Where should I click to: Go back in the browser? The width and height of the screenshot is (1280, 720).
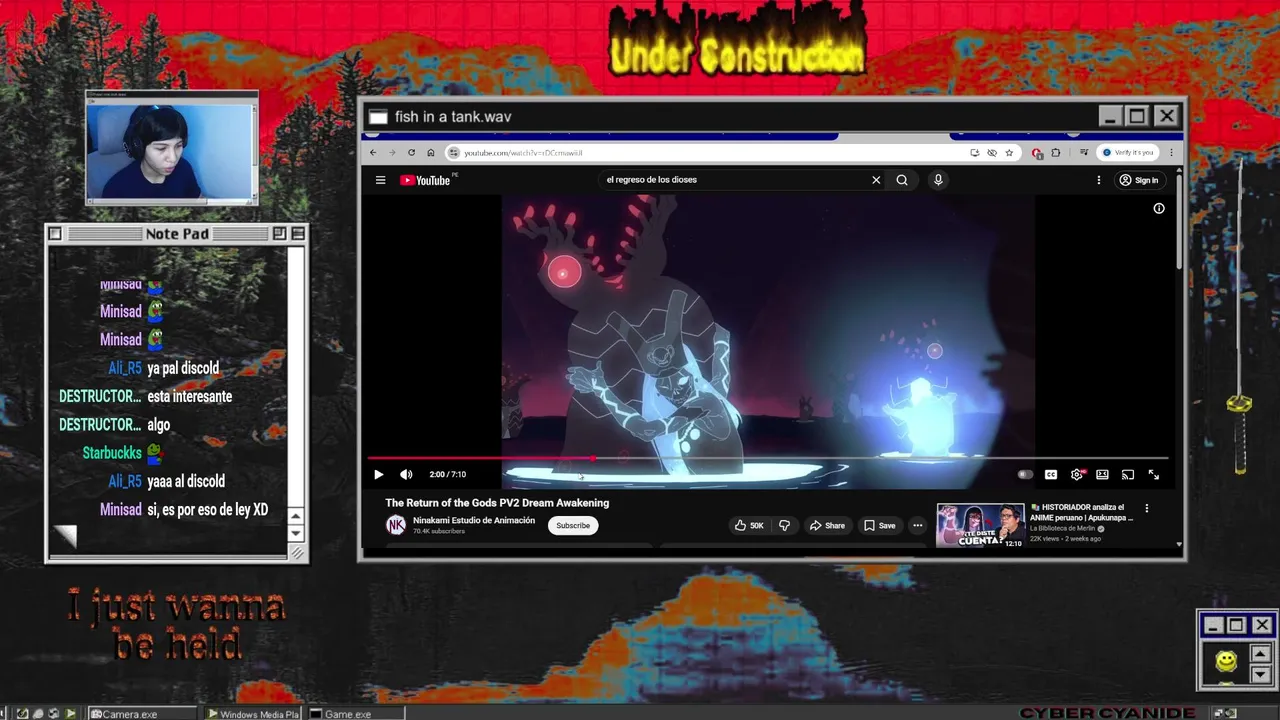click(373, 153)
